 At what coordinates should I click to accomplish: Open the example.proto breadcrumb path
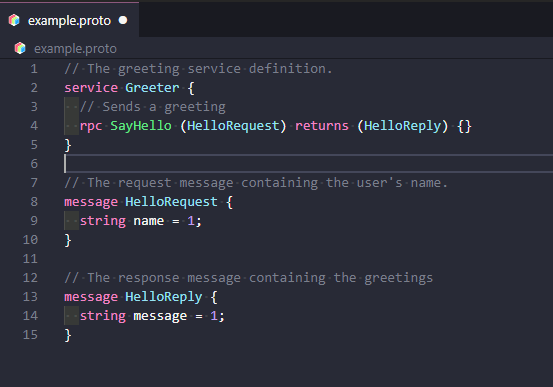coord(75,49)
